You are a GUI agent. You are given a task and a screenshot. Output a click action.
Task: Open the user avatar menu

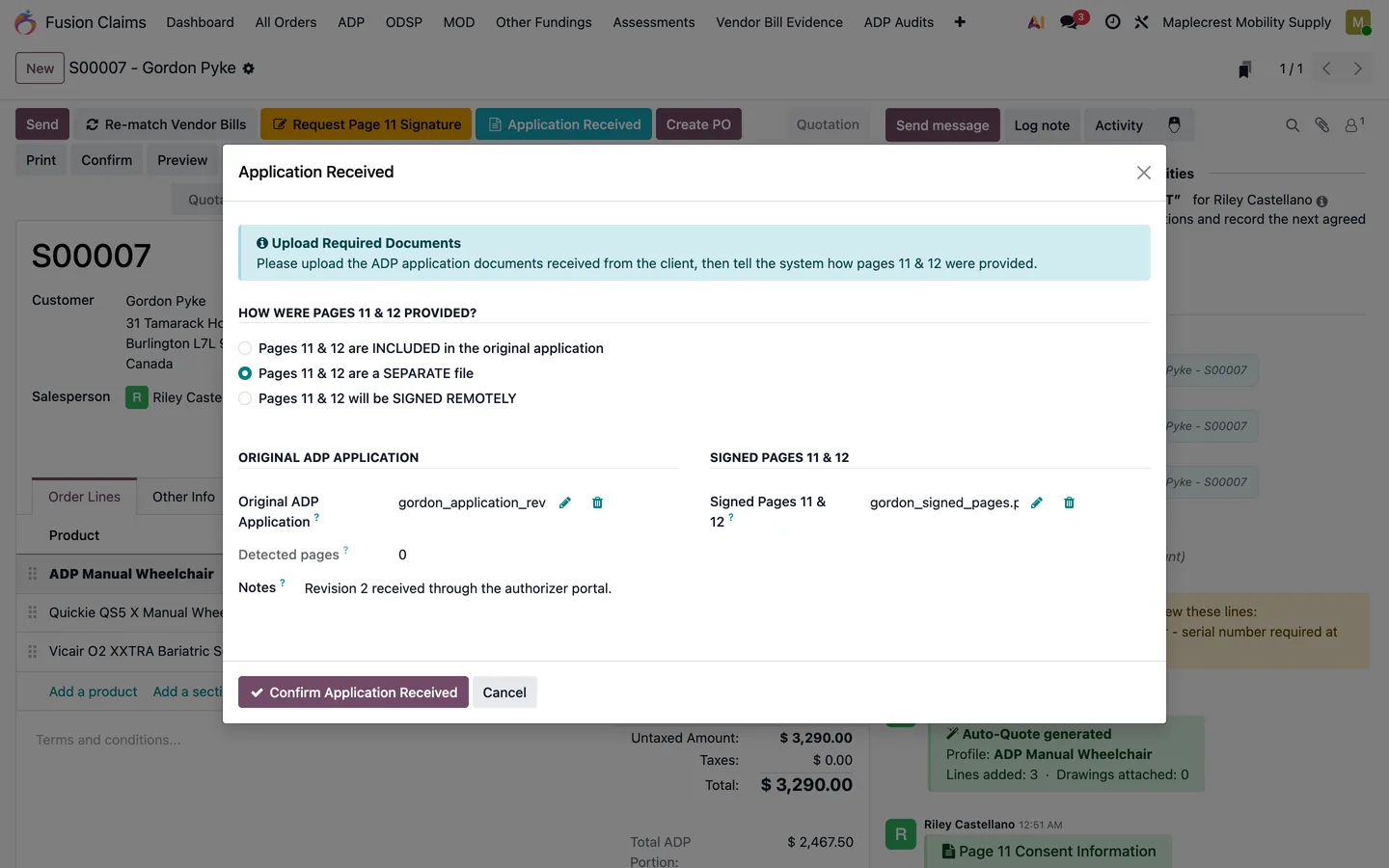click(x=1358, y=22)
